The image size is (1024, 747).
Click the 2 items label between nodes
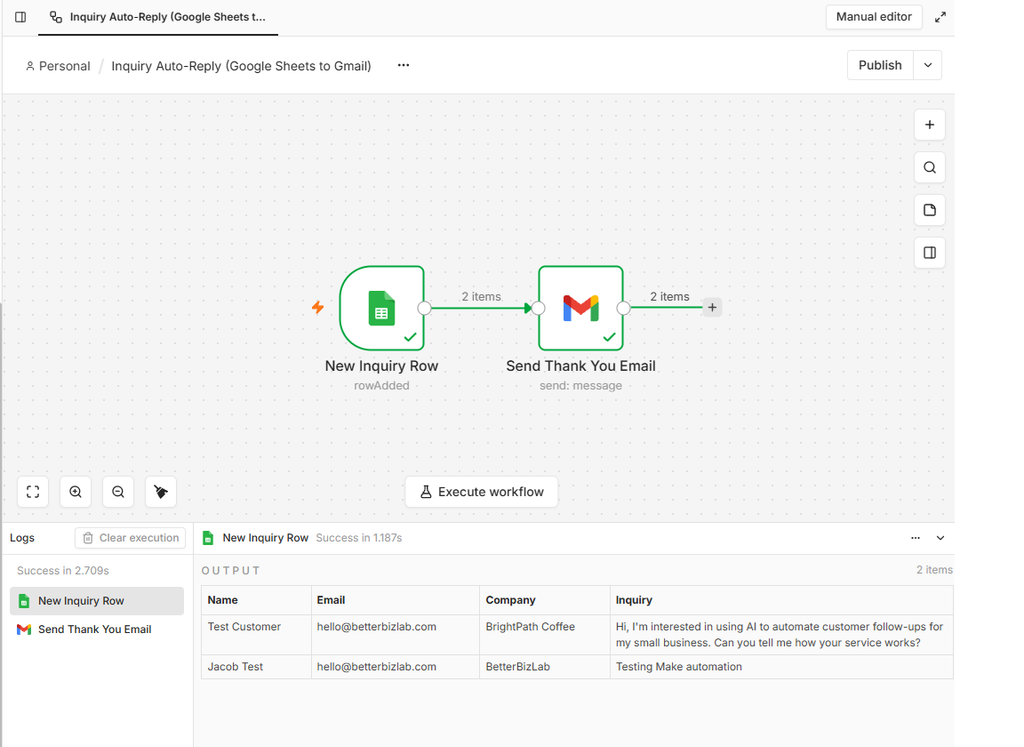[481, 296]
